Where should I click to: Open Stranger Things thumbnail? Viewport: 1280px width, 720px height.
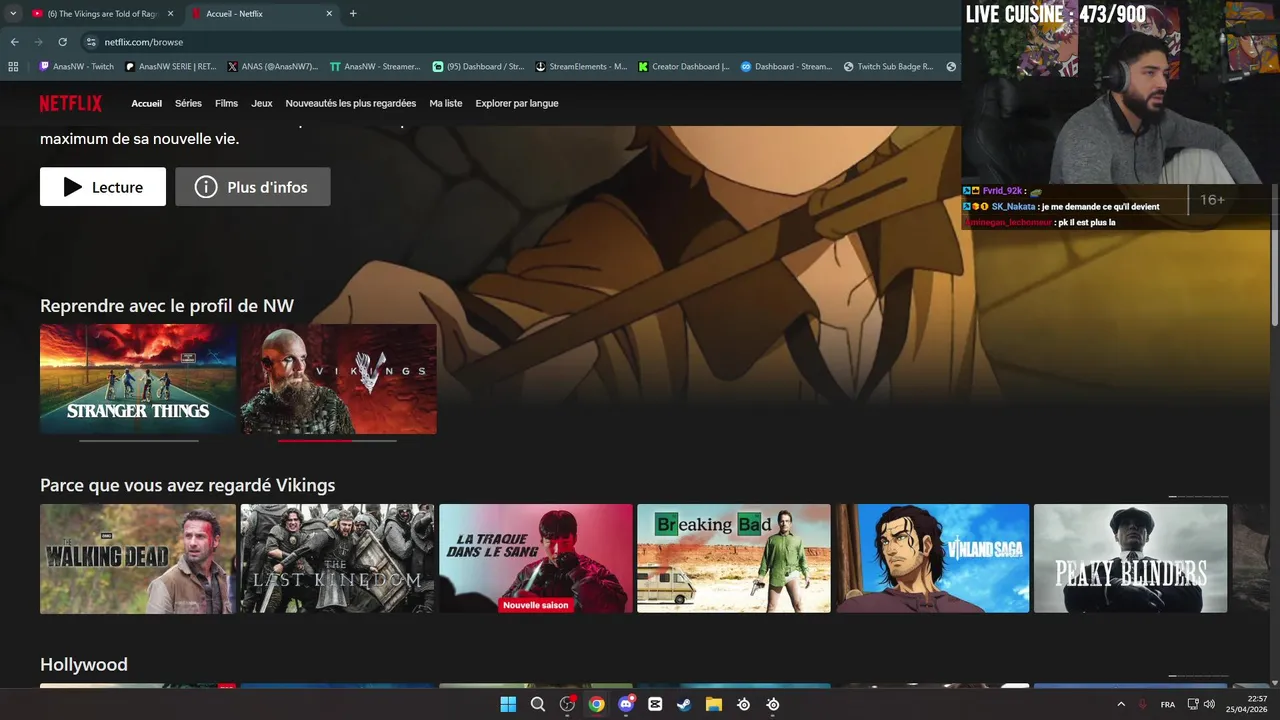138,379
